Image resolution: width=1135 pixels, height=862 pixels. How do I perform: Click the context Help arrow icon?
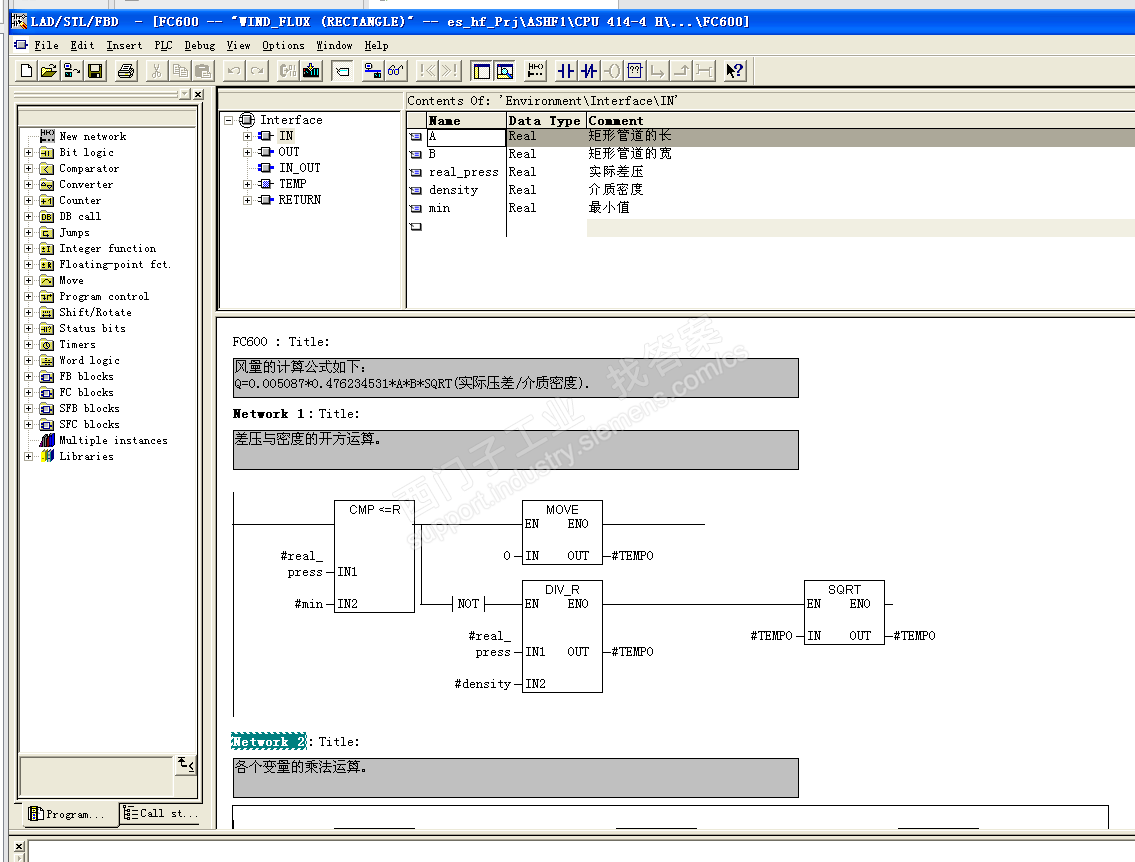tap(734, 71)
